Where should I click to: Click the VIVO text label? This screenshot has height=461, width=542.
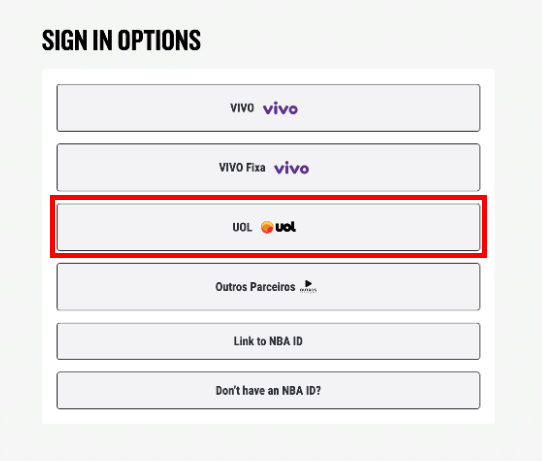pos(242,108)
